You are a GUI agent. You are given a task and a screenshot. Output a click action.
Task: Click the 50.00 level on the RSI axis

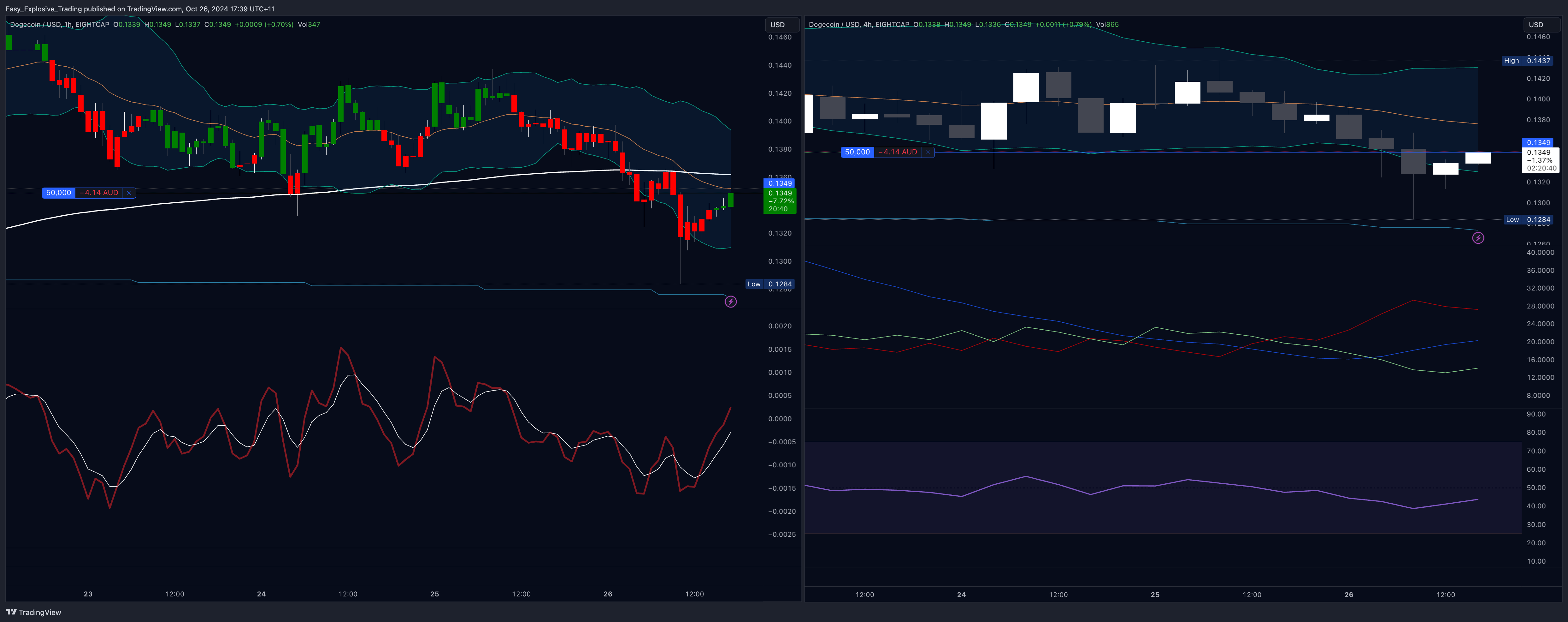1536,487
